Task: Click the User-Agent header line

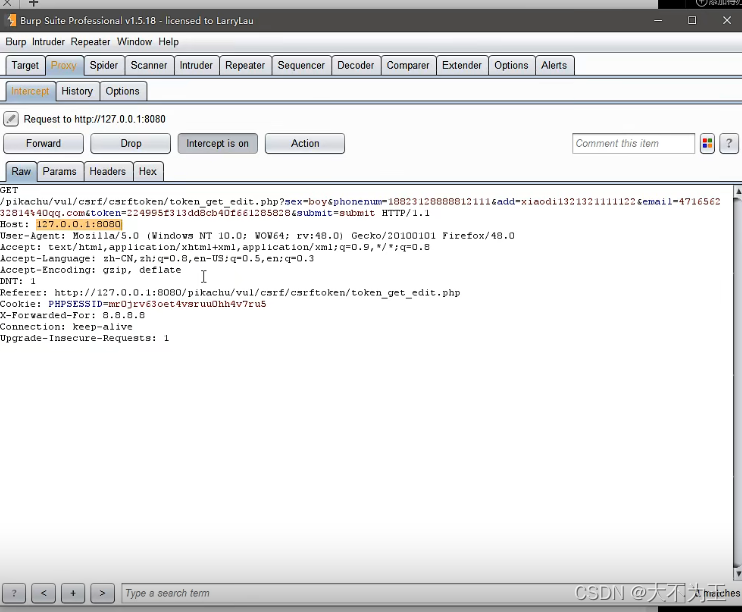Action: coord(257,236)
